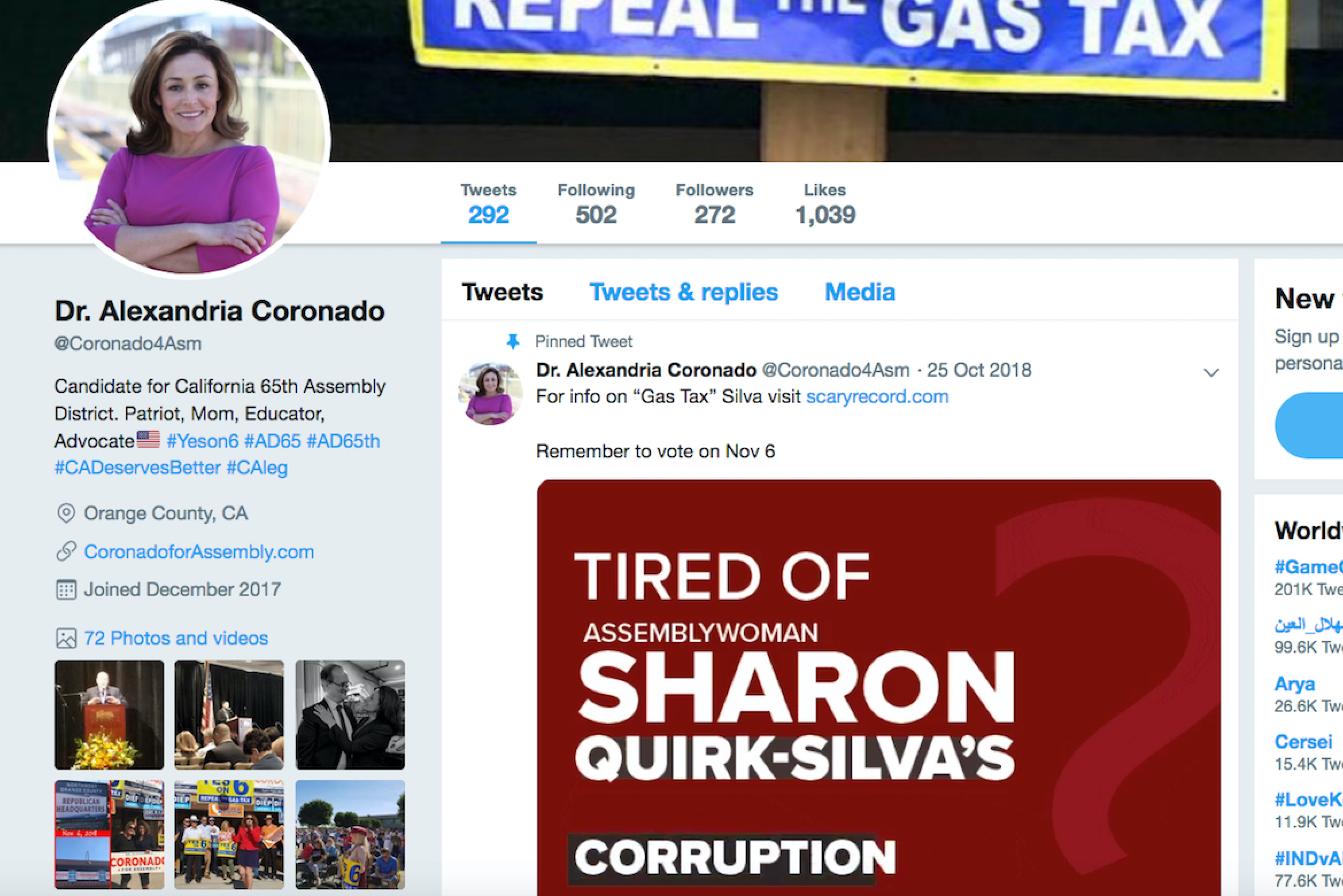The width and height of the screenshot is (1343, 896).
Task: Visit the CoronadoforAssembly.com link
Action: point(199,551)
